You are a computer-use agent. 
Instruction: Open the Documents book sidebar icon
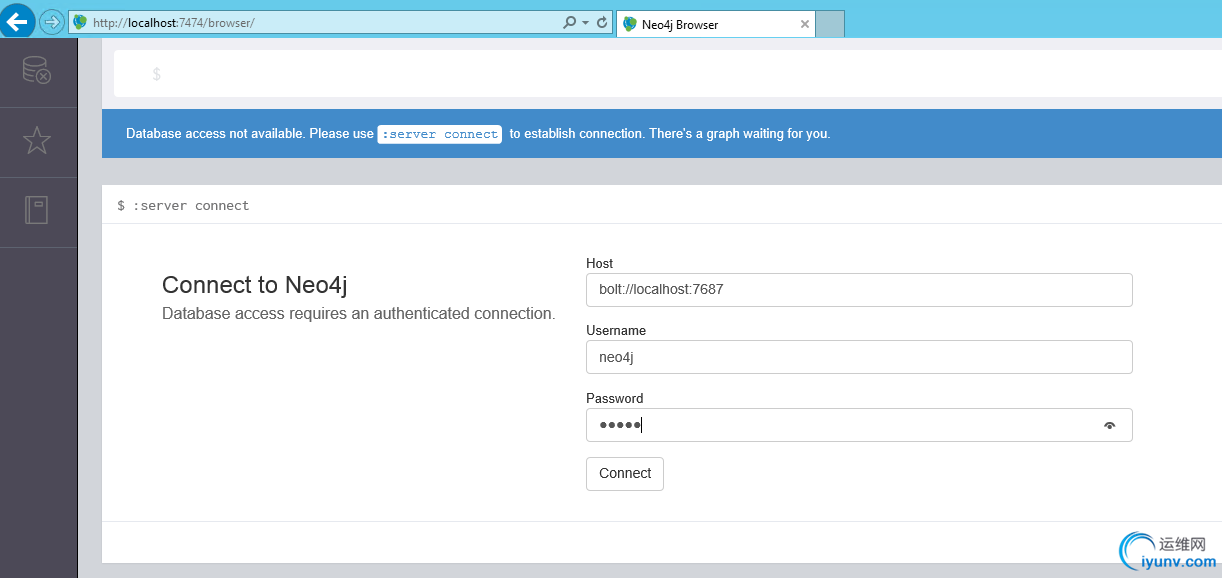coord(36,210)
